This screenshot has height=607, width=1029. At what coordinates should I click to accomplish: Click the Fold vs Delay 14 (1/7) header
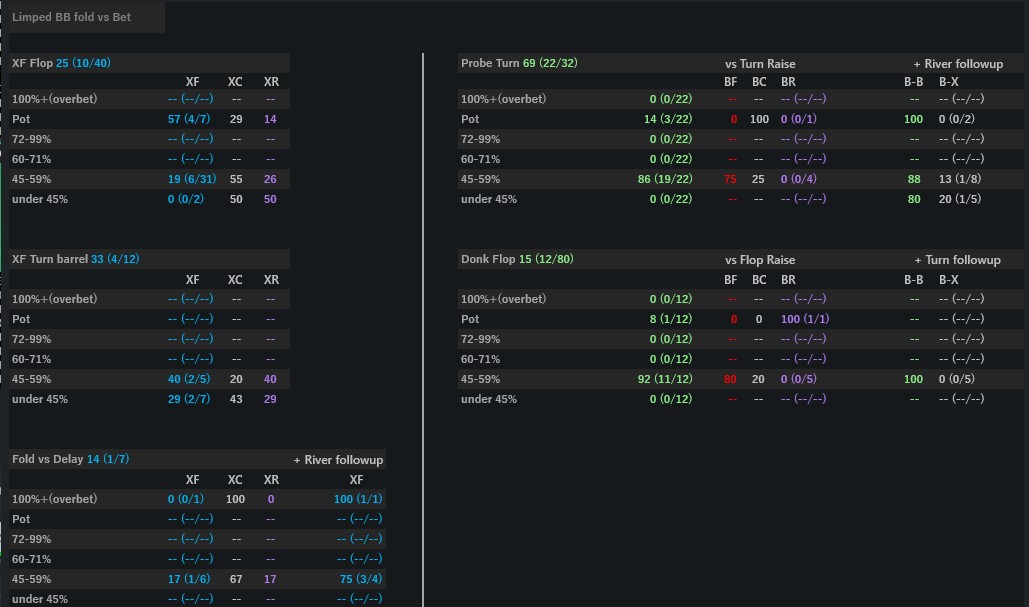coord(70,459)
